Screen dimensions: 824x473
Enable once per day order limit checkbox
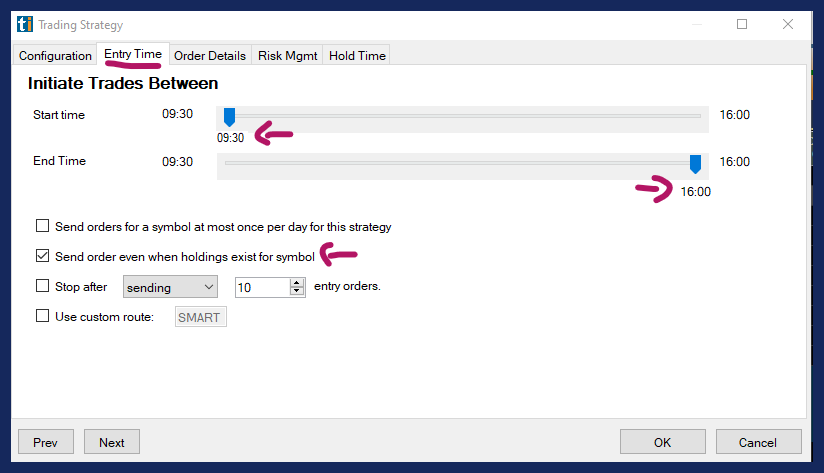tap(42, 226)
